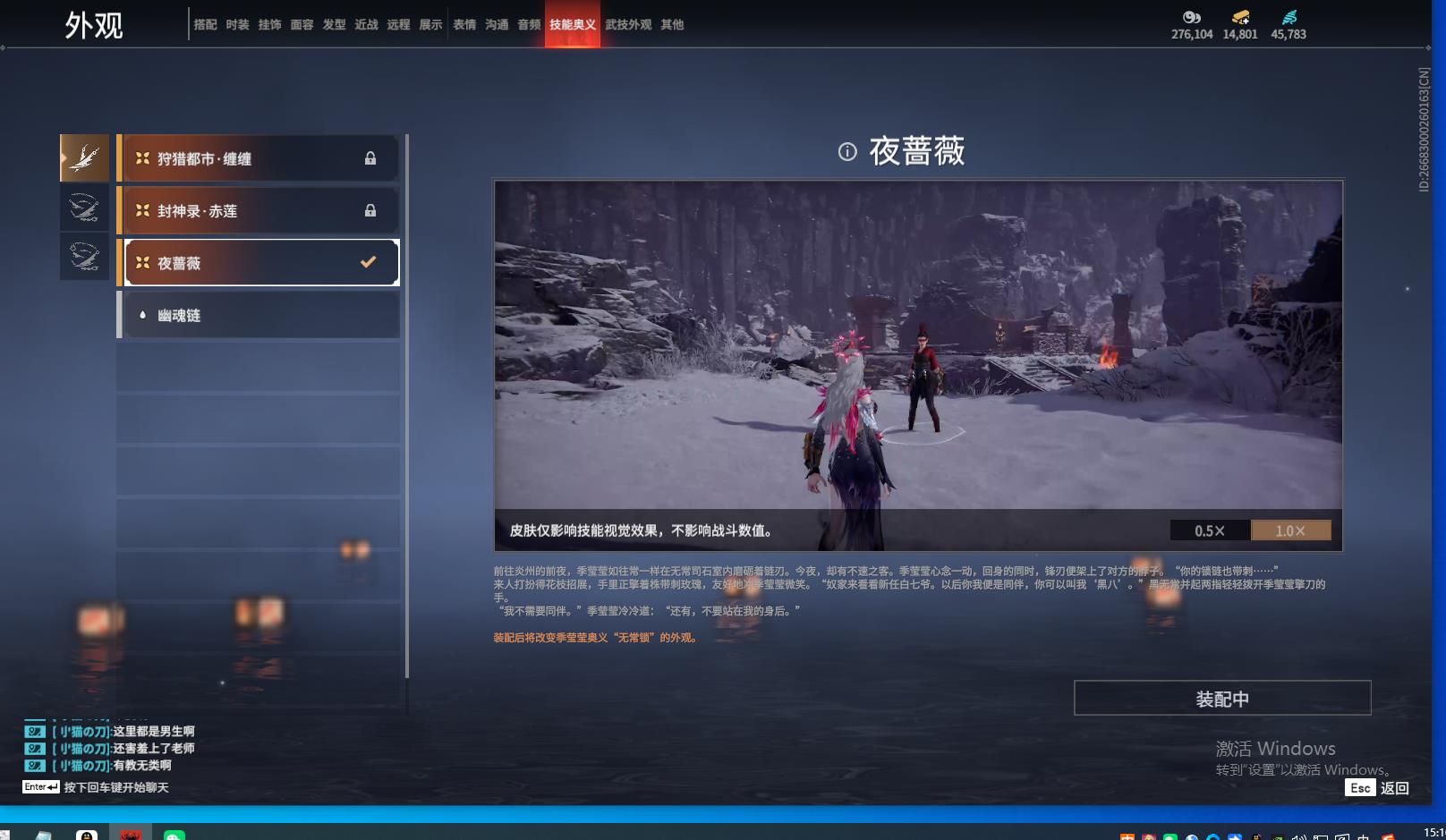The height and width of the screenshot is (840, 1446).
Task: Click the 夜蔷薇 skill preview video
Action: point(918,366)
